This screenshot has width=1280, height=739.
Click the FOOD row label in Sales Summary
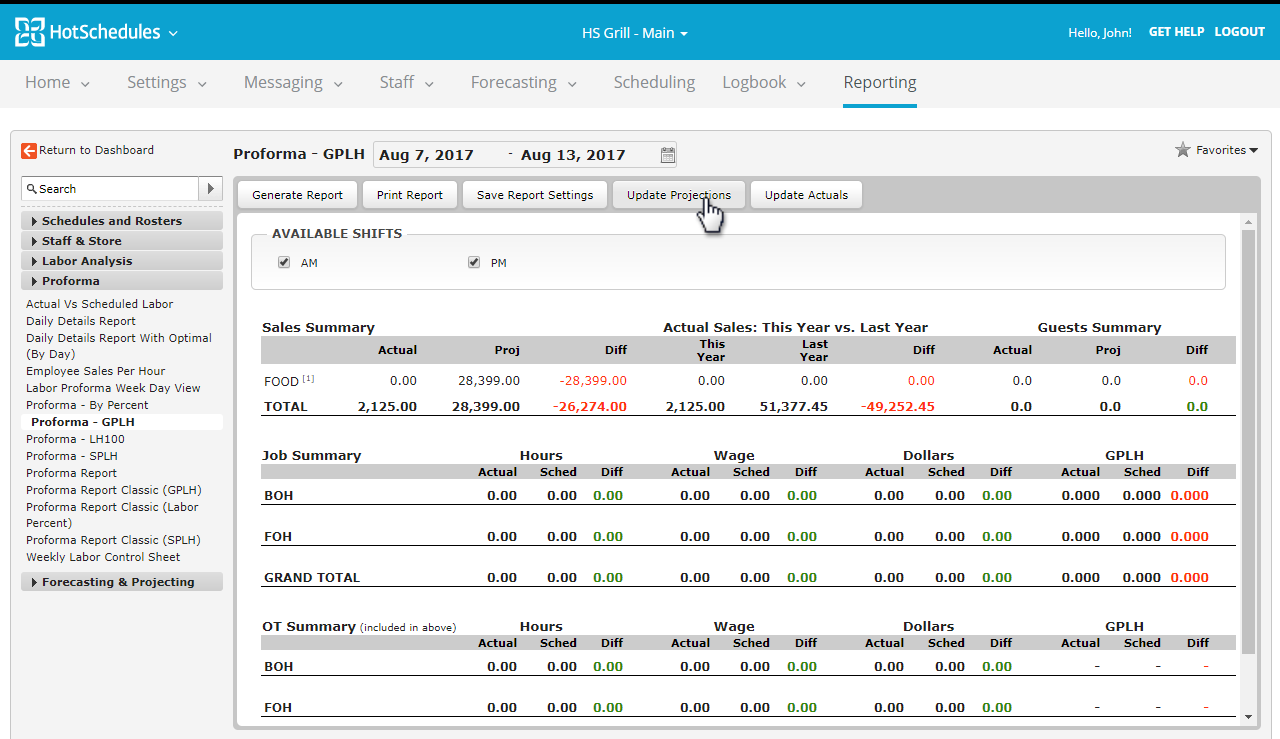coord(282,381)
